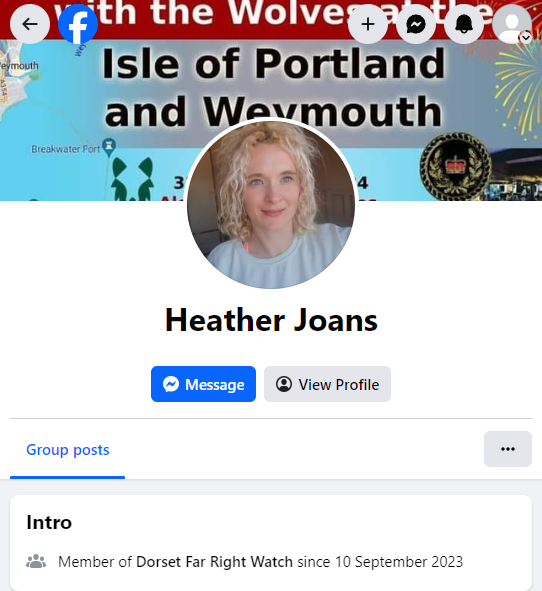Click the Heather Joans name heading
Screen dimensions: 542x591
coord(271,320)
